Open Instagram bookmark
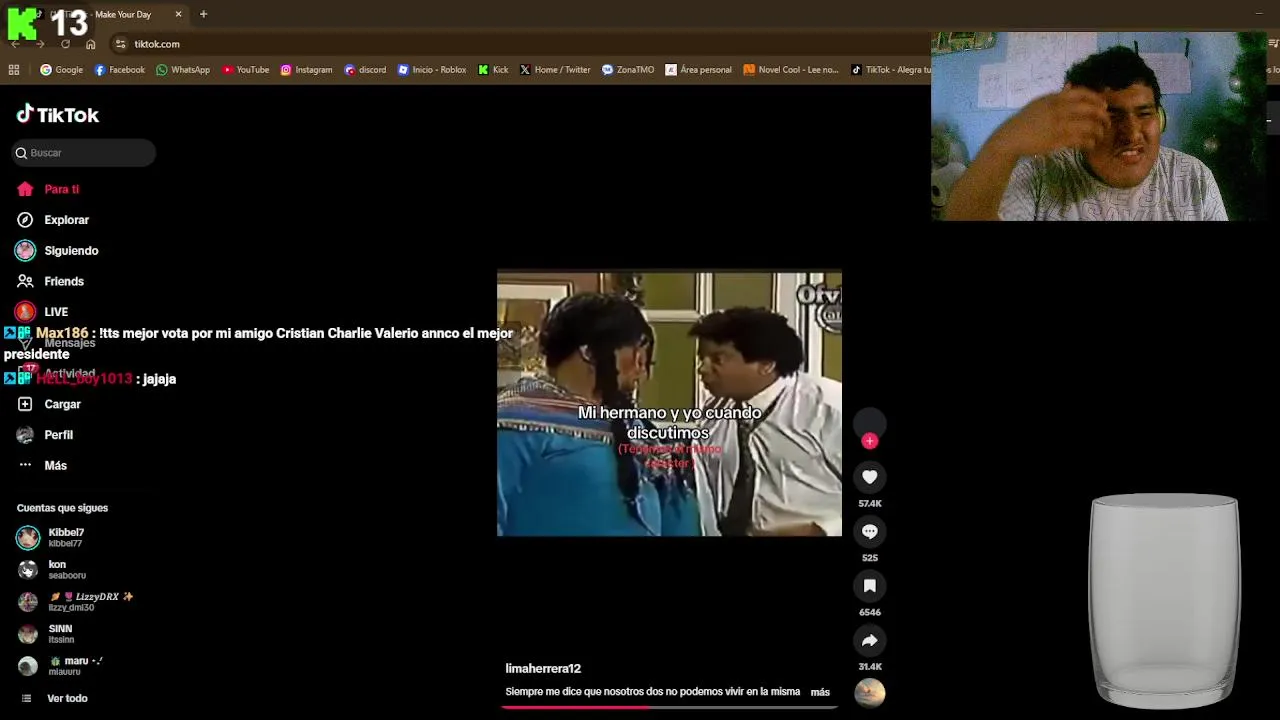The width and height of the screenshot is (1280, 720). click(x=306, y=70)
